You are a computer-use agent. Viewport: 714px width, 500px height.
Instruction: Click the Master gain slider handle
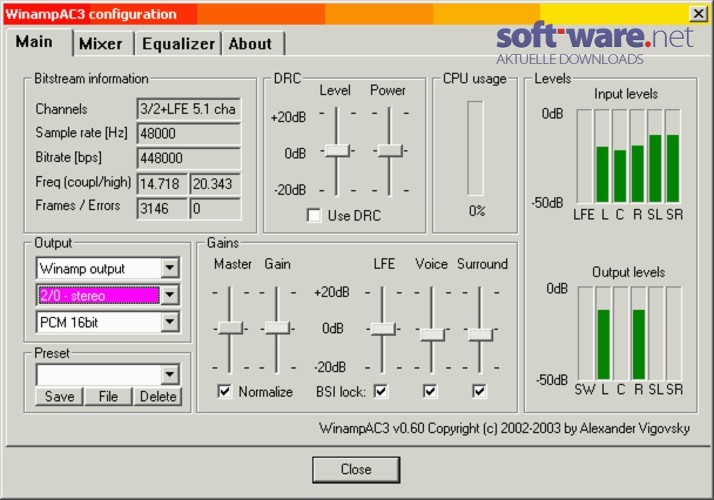pyautogui.click(x=230, y=328)
